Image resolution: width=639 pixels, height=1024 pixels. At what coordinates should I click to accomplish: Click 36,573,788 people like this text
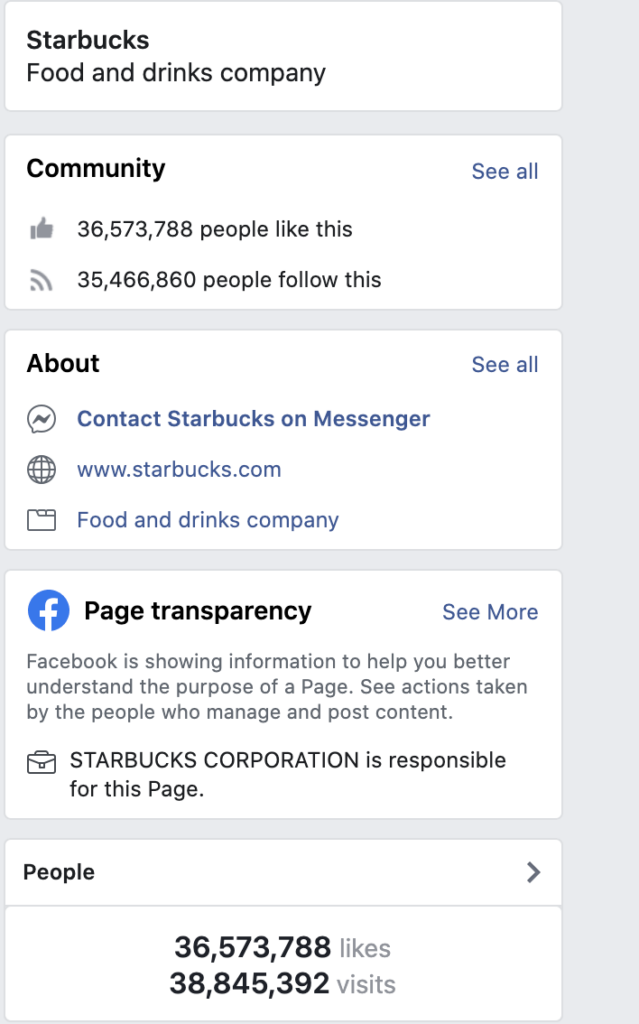point(215,229)
